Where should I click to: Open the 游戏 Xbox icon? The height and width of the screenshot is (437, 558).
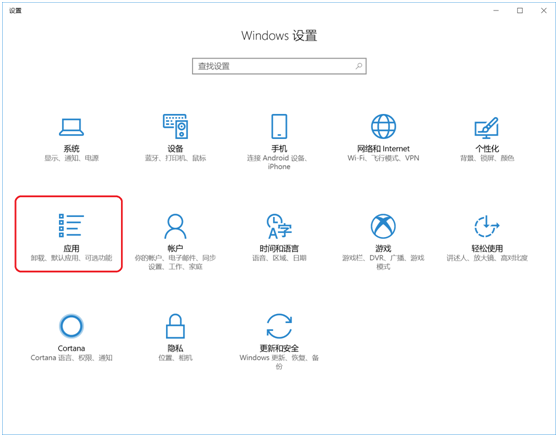(383, 226)
